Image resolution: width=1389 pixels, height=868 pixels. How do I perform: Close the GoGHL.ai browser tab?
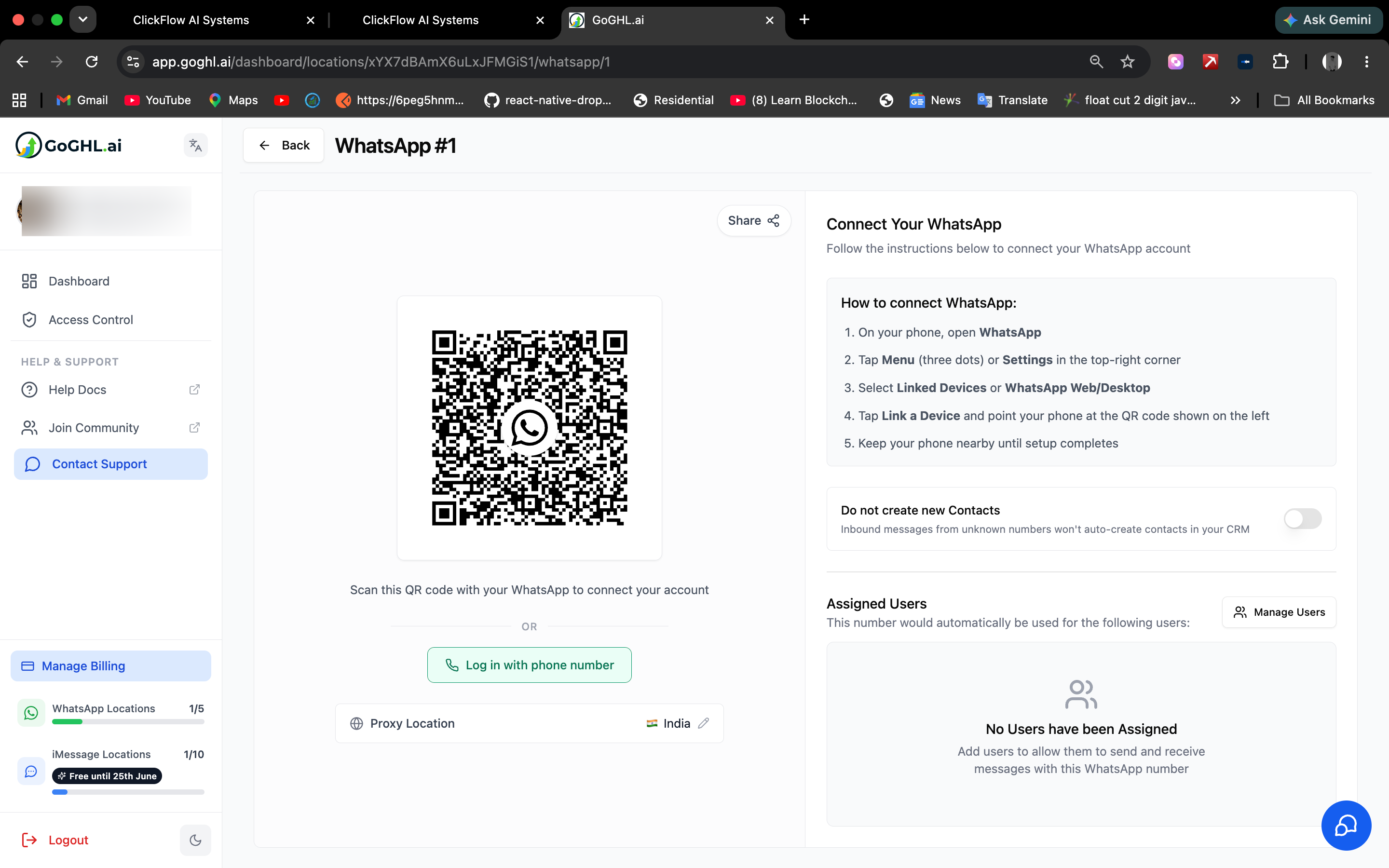[770, 20]
